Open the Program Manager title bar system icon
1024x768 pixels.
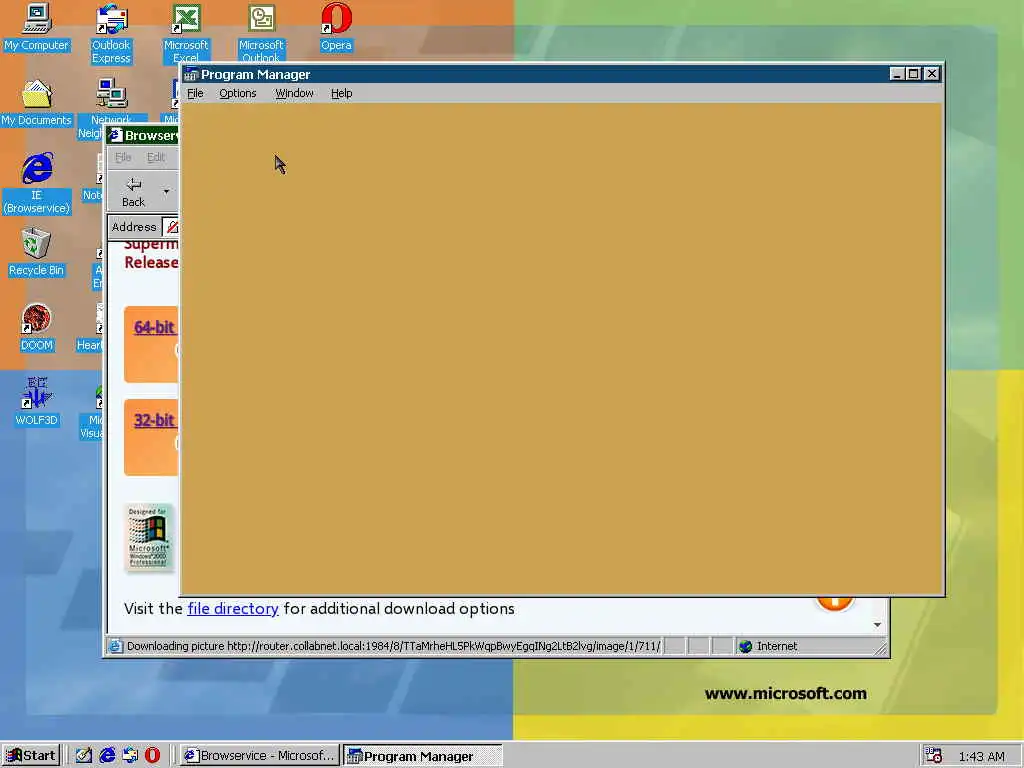191,74
